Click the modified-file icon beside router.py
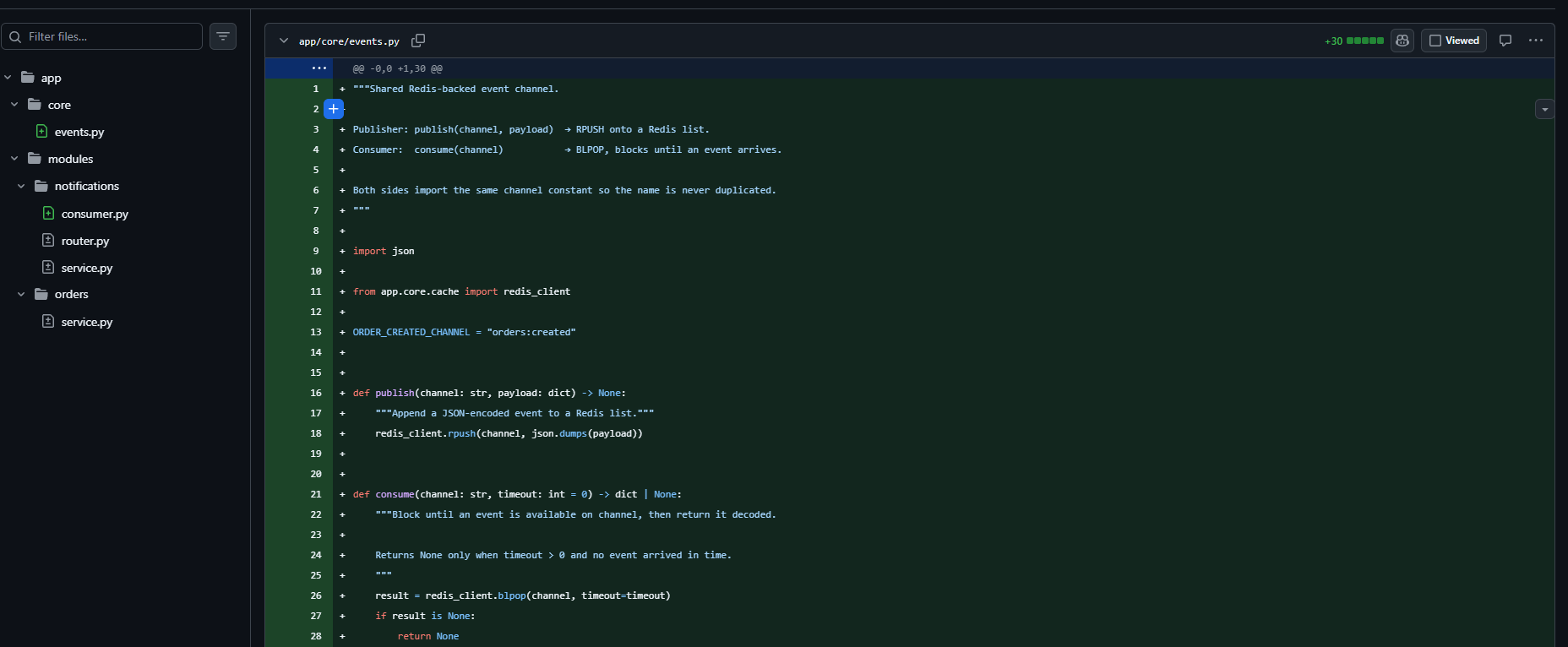The height and width of the screenshot is (647, 1568). pyautogui.click(x=48, y=240)
